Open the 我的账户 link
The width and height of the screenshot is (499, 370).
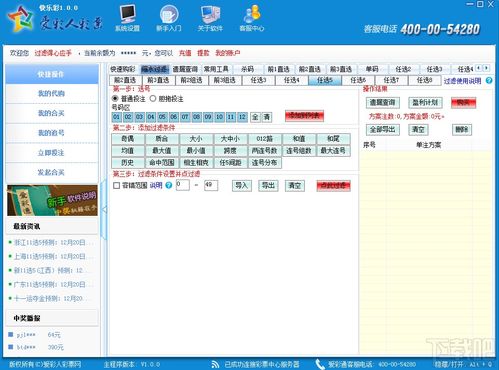point(228,53)
